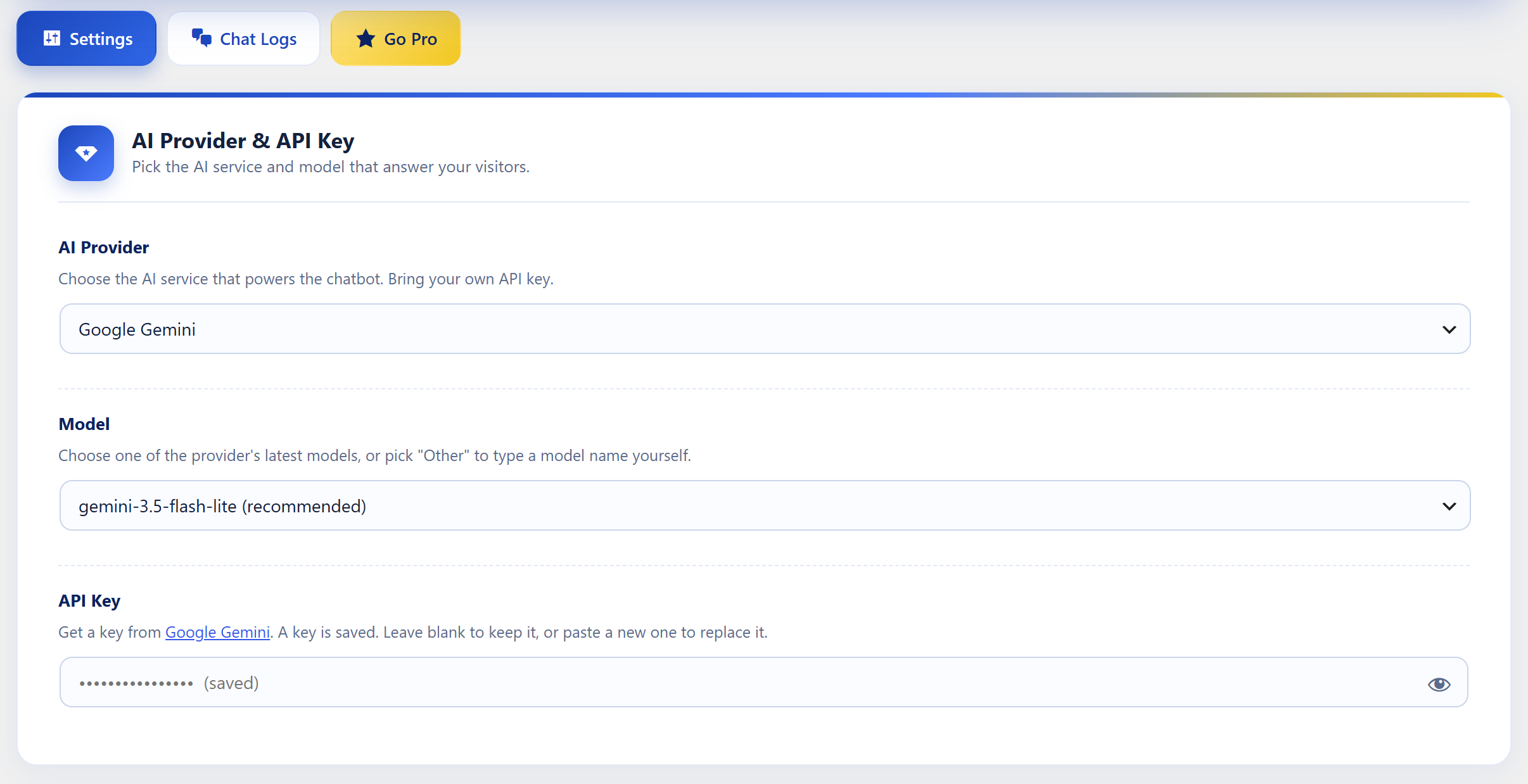Open the Model dropdown showing gemini-3.5-flash-lite
Image resolution: width=1528 pixels, height=784 pixels.
tap(765, 505)
